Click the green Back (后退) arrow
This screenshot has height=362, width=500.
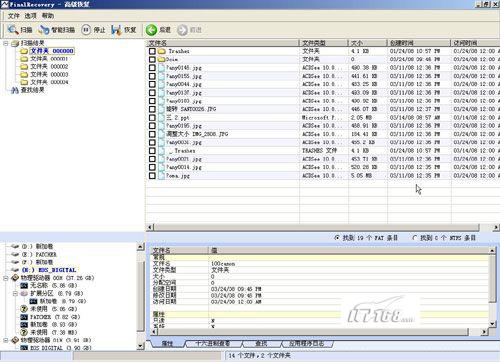151,30
